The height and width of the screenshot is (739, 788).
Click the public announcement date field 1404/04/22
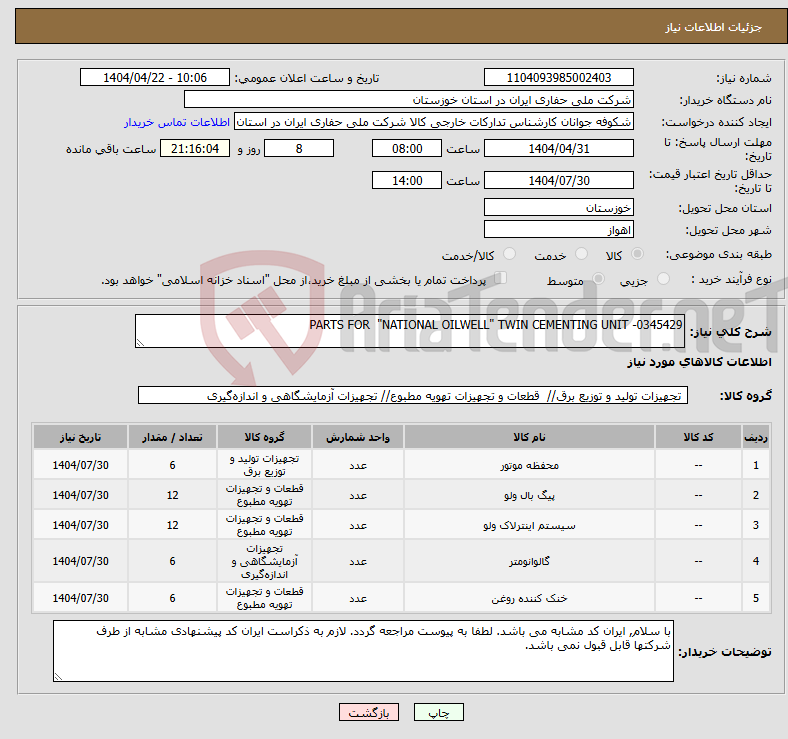coord(155,77)
